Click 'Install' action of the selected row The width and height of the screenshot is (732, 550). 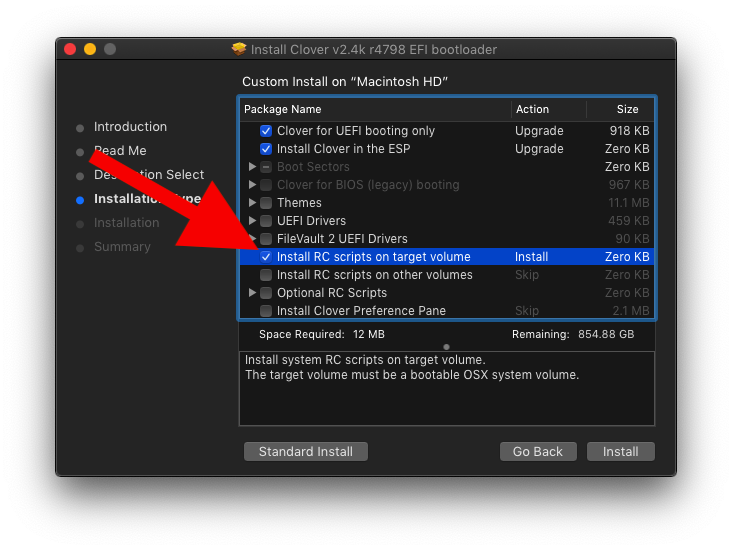pyautogui.click(x=531, y=257)
